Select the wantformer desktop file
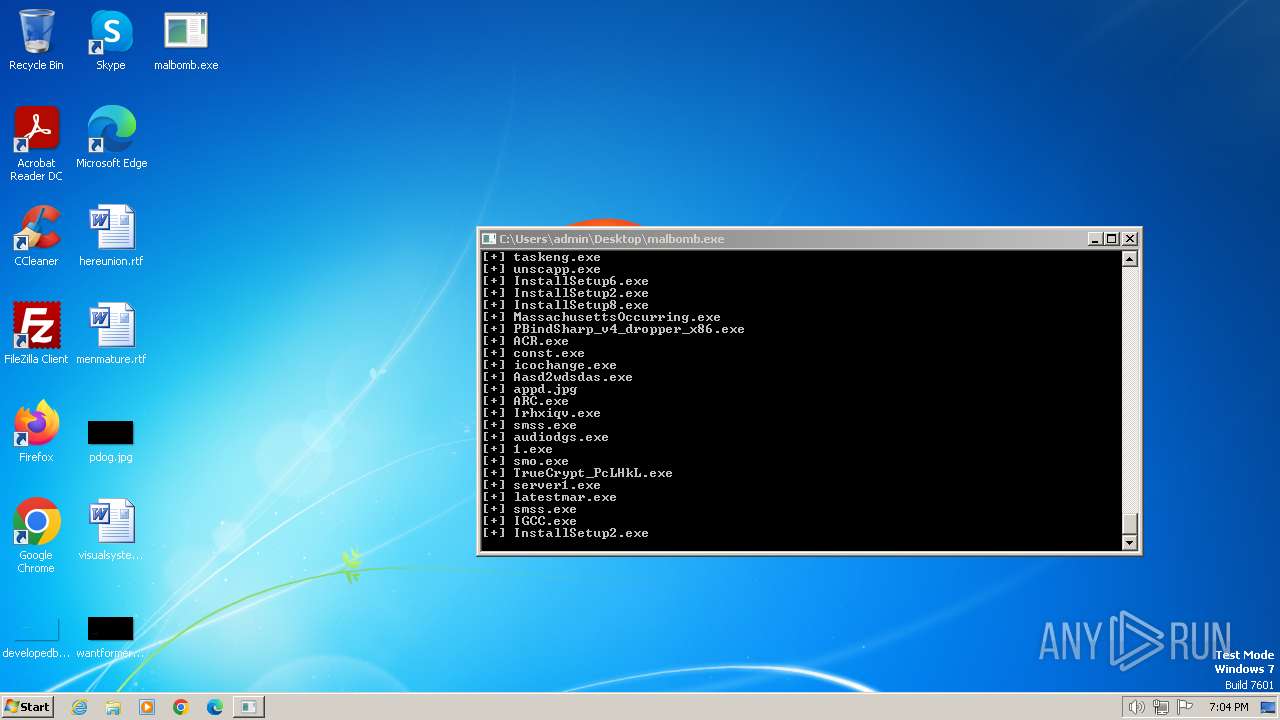The image size is (1280, 720). (x=111, y=638)
